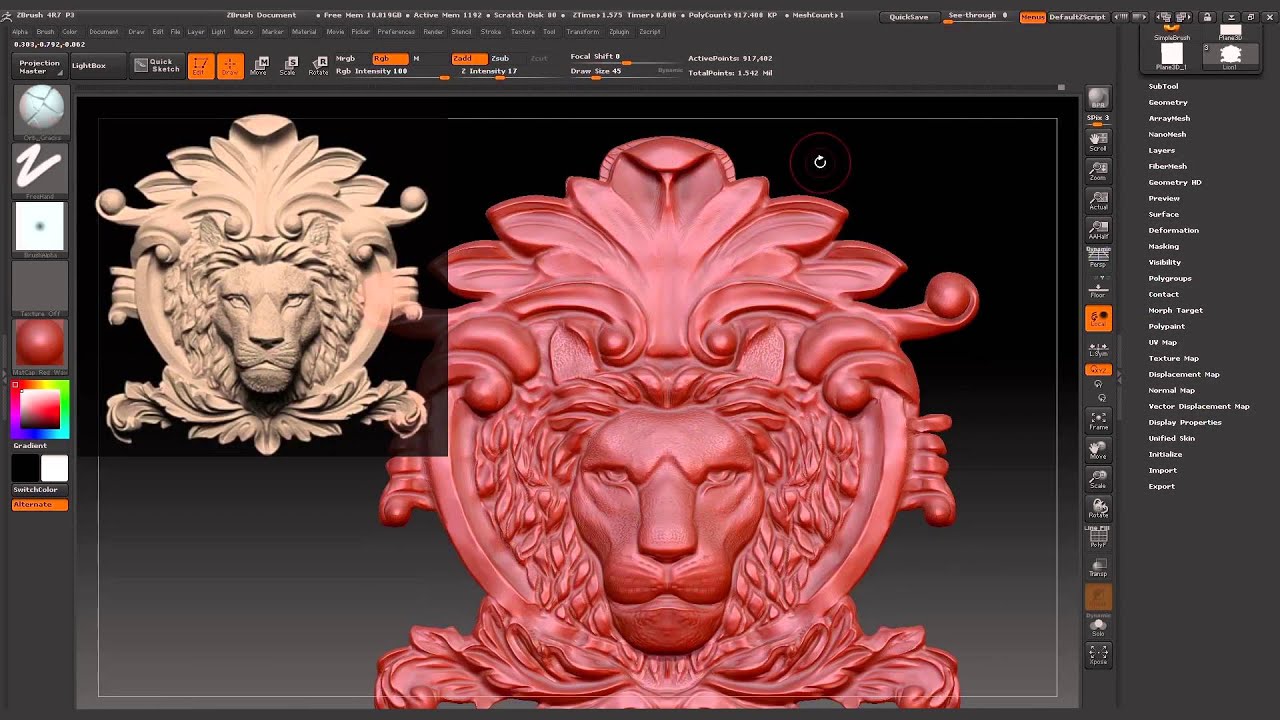1280x720 pixels.
Task: Expand the ArrayMesh section
Action: pos(1169,118)
